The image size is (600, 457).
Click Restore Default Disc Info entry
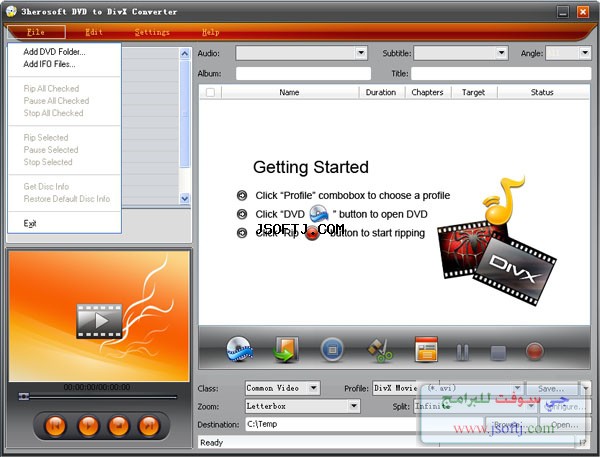[x=67, y=199]
